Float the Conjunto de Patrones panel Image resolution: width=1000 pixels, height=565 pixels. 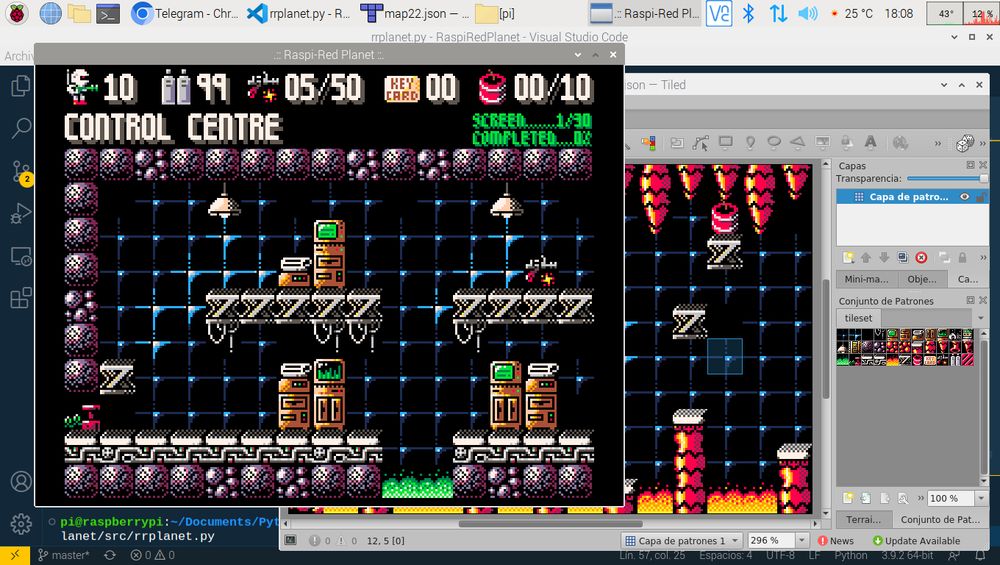pos(970,300)
